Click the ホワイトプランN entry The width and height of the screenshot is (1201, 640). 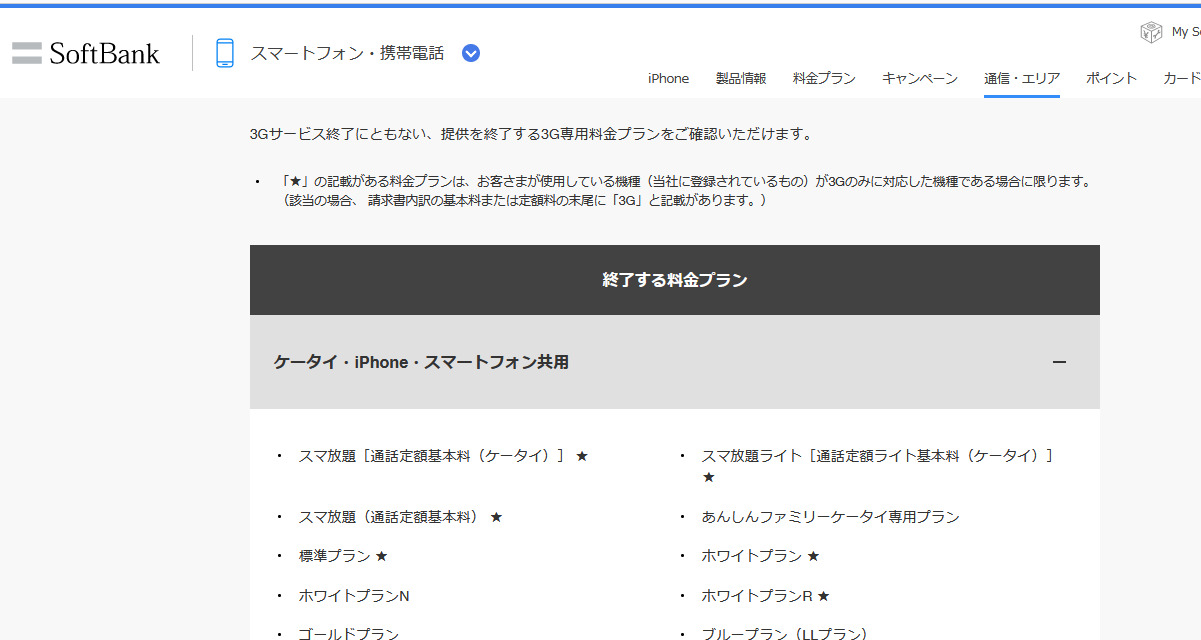point(354,596)
